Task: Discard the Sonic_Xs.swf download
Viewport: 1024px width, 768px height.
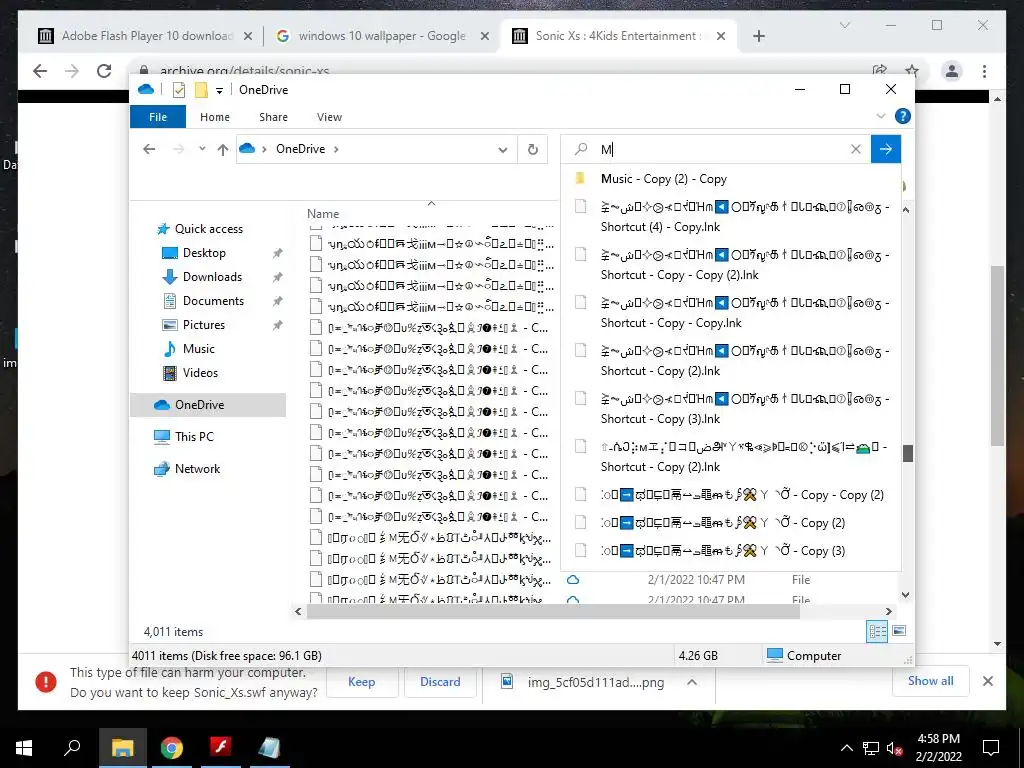Action: tap(440, 682)
